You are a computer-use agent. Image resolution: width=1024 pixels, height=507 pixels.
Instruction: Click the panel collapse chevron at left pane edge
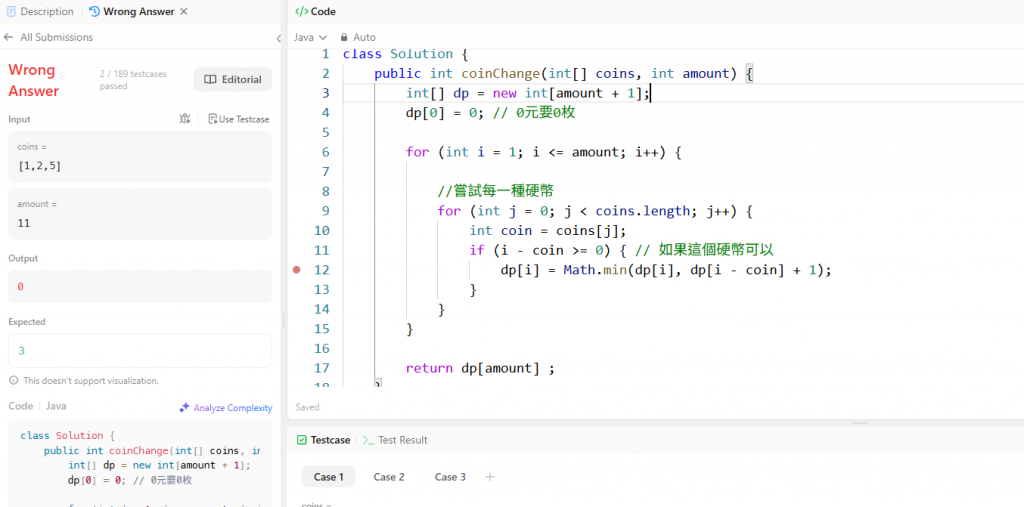pos(280,39)
